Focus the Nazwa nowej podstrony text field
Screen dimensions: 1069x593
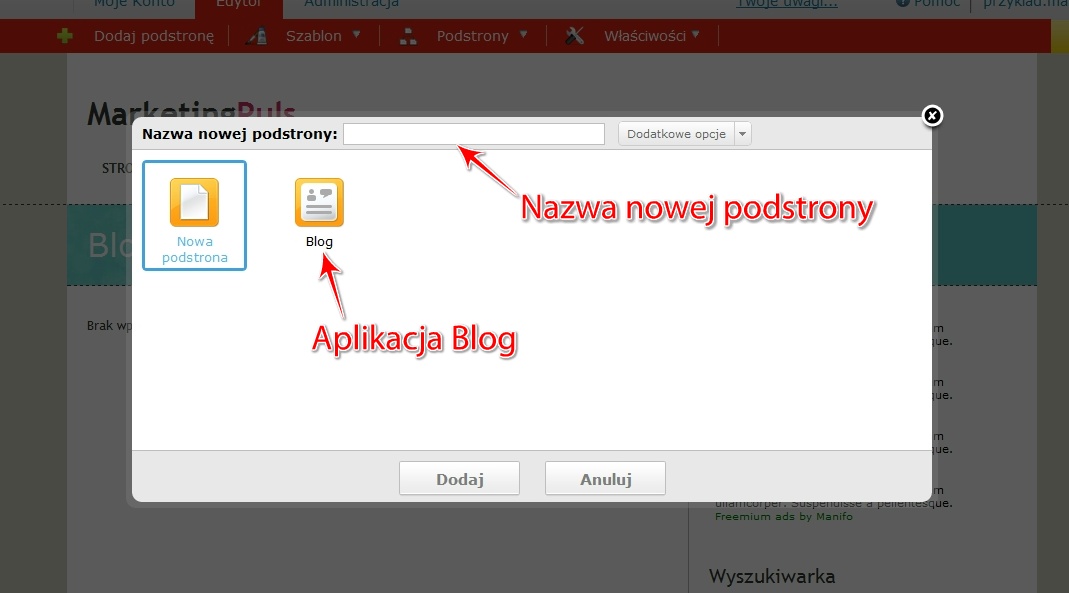click(x=473, y=134)
